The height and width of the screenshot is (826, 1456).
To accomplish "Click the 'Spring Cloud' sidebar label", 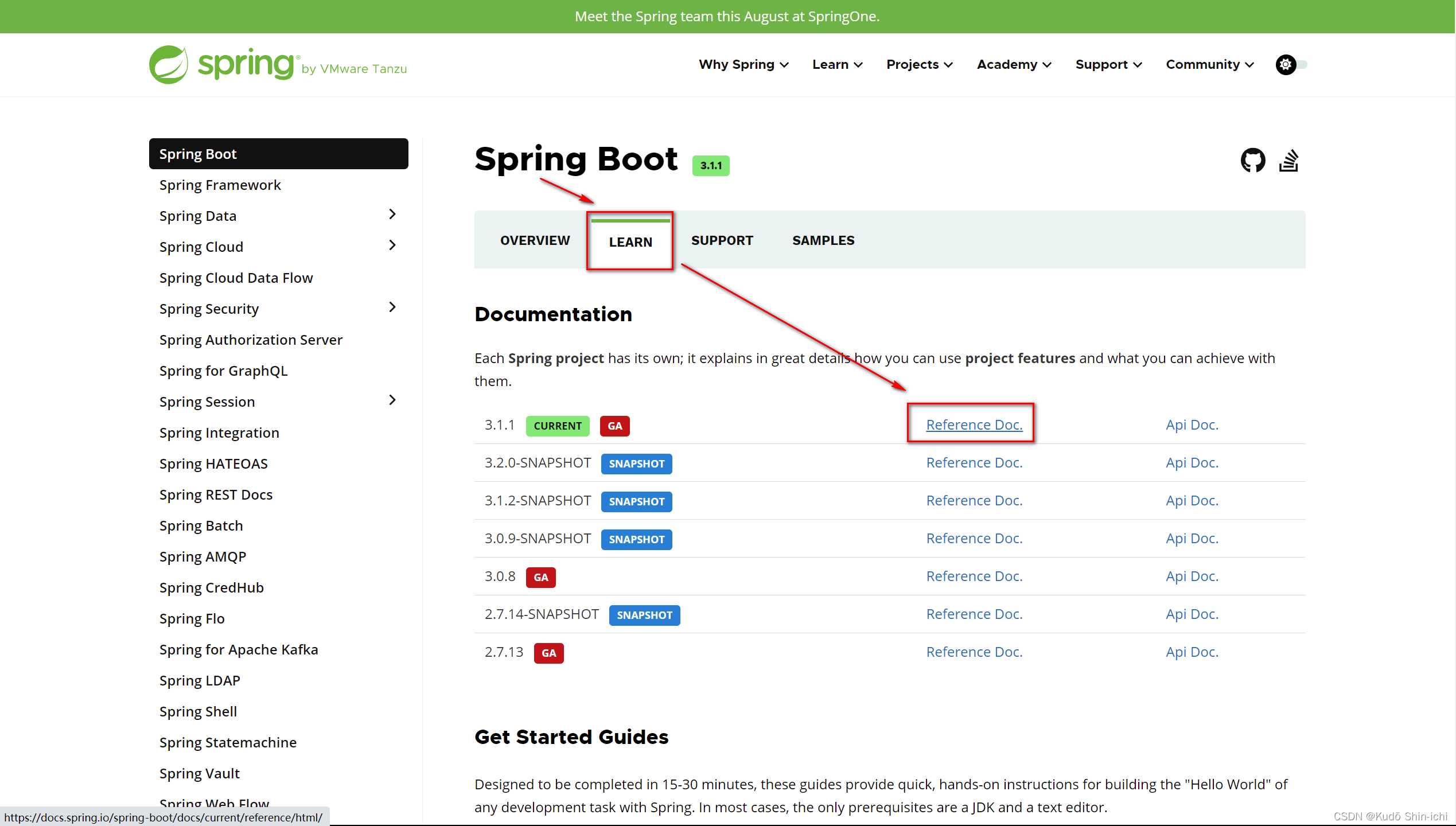I will click(201, 247).
